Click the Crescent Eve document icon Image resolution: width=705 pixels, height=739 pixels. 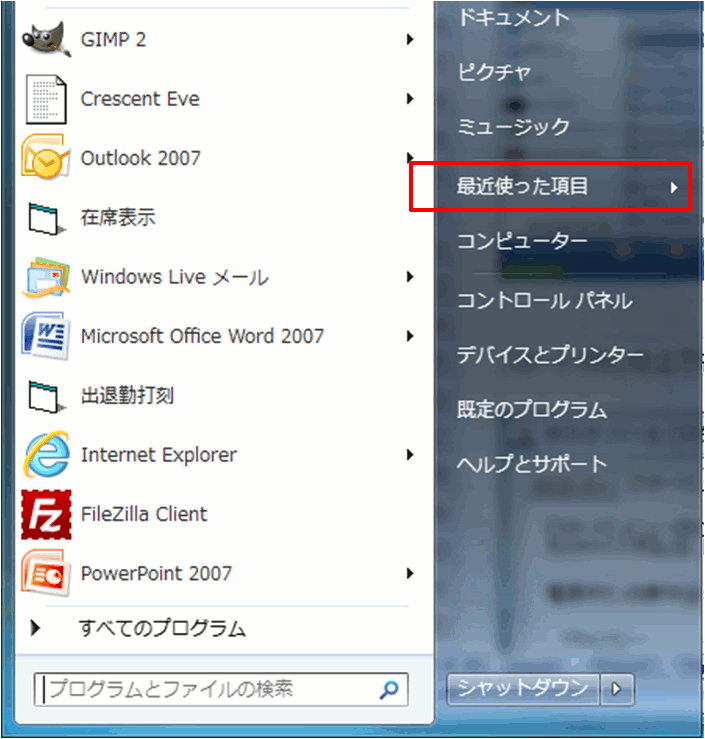coord(45,99)
